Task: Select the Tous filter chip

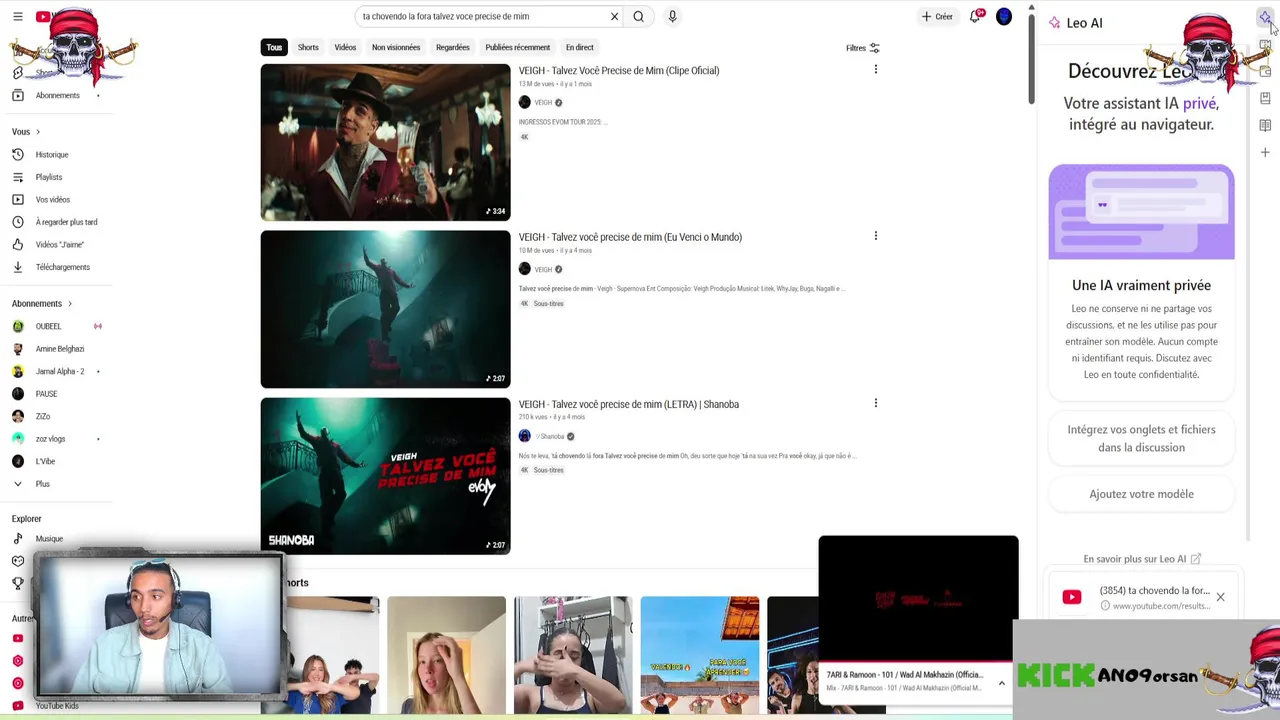Action: point(274,47)
